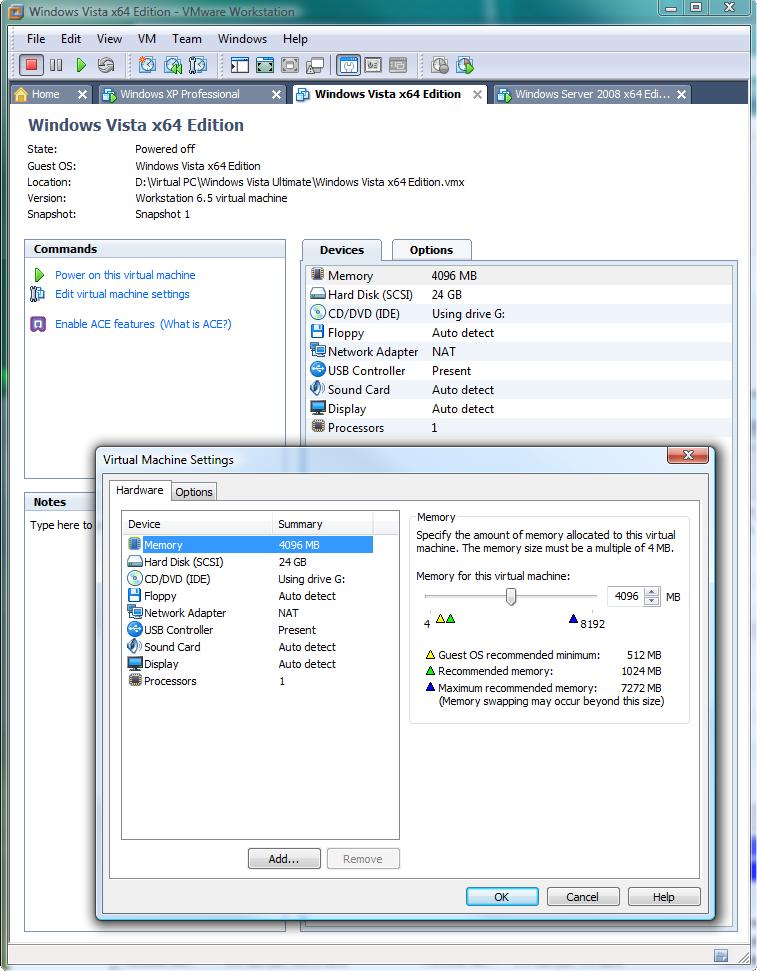Click the ACE icon beside Enable ACE features
Image resolution: width=757 pixels, height=971 pixels.
[38, 324]
